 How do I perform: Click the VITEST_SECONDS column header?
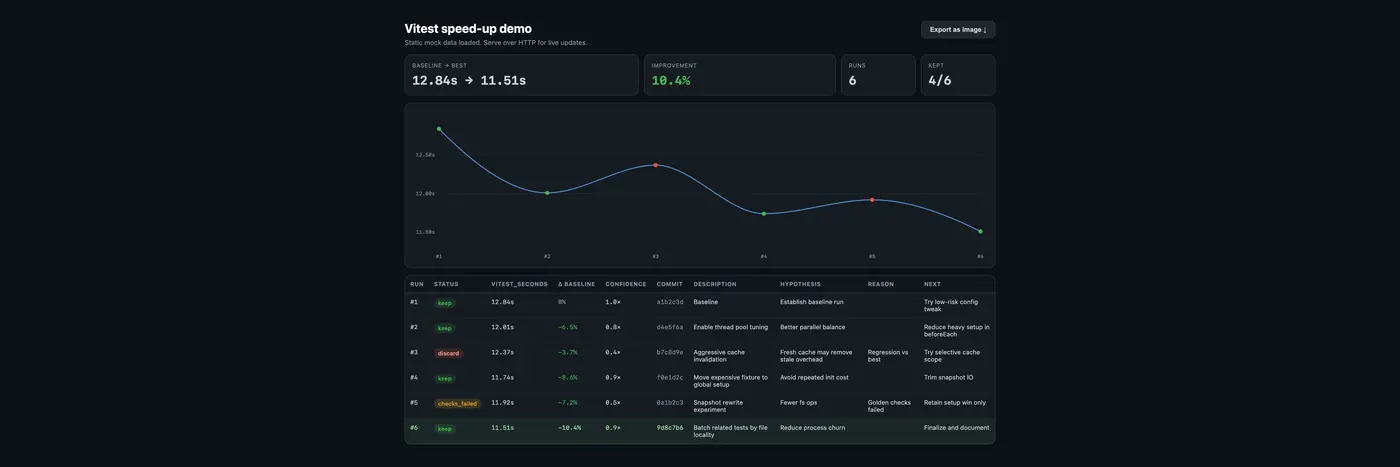519,284
